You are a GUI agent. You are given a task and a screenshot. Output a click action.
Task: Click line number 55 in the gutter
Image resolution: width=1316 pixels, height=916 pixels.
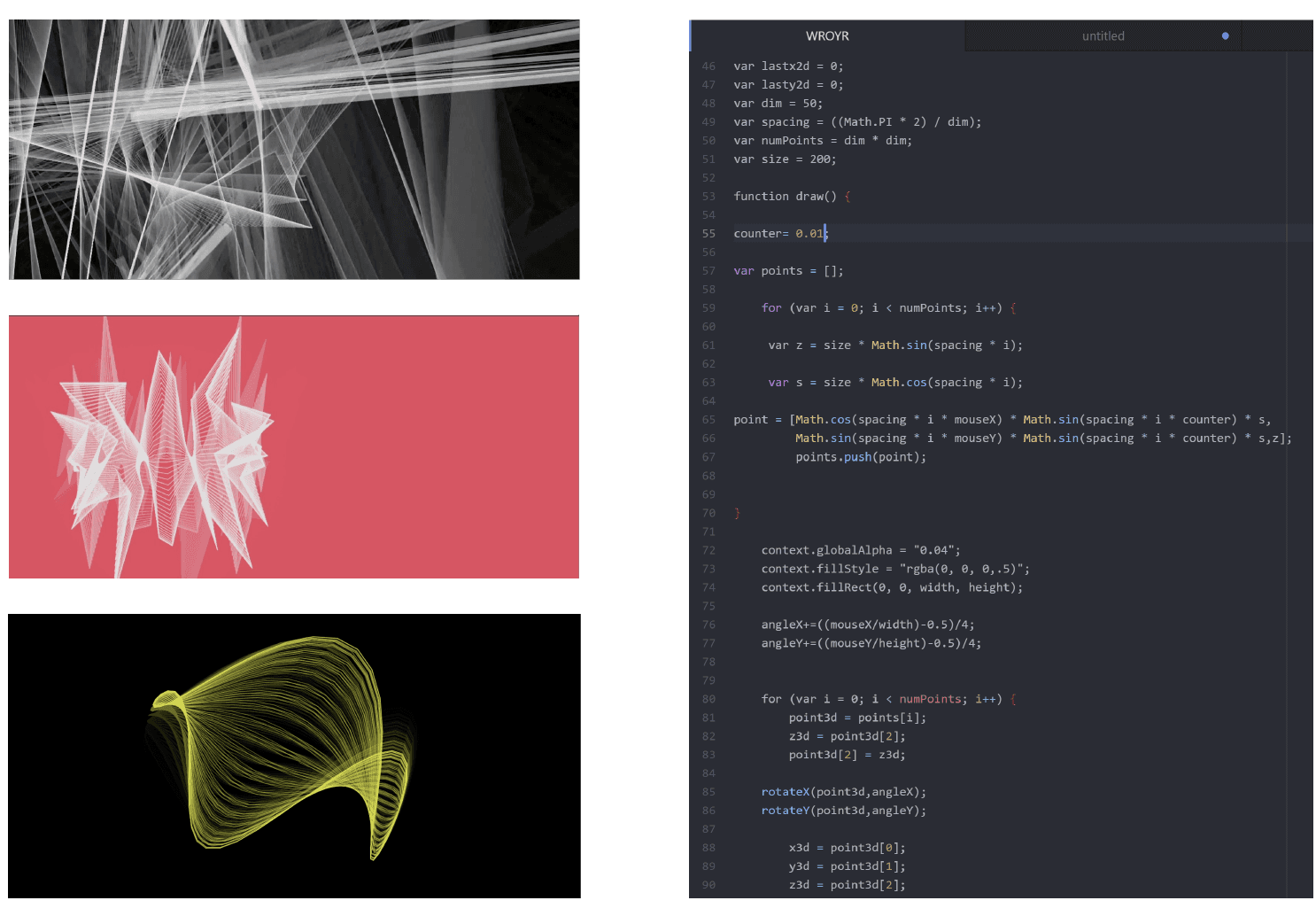[708, 234]
